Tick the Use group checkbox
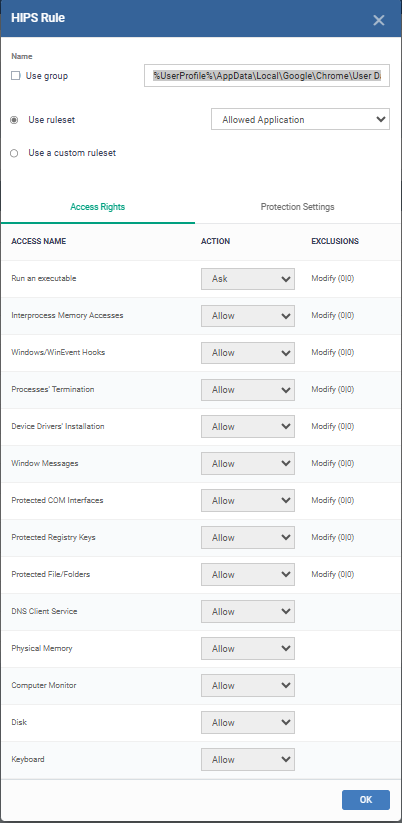 point(16,76)
